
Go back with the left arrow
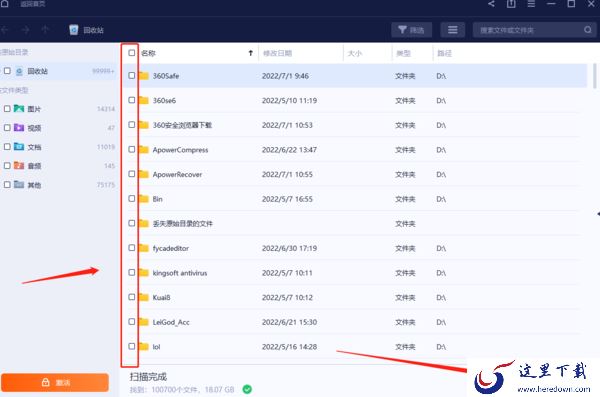pyautogui.click(x=5, y=29)
